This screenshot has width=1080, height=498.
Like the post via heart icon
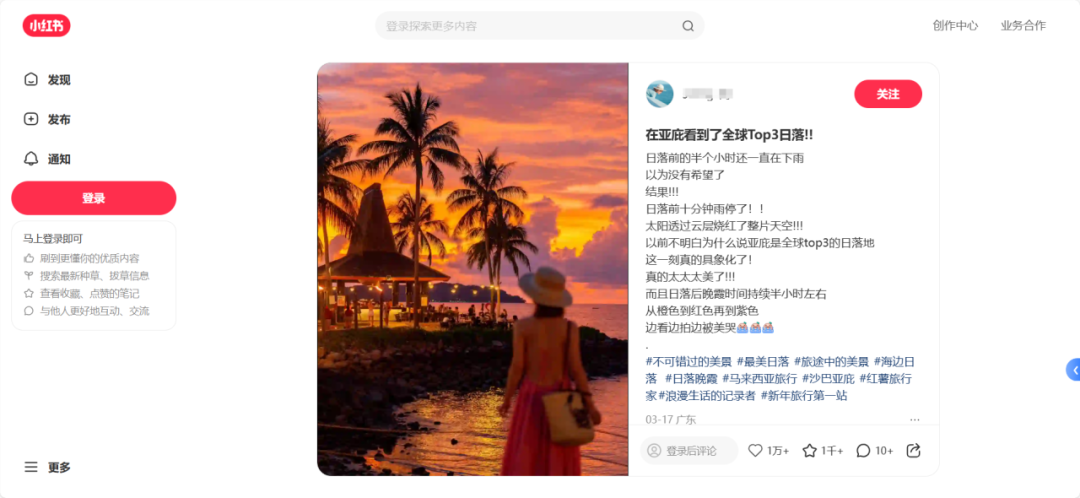(x=756, y=450)
